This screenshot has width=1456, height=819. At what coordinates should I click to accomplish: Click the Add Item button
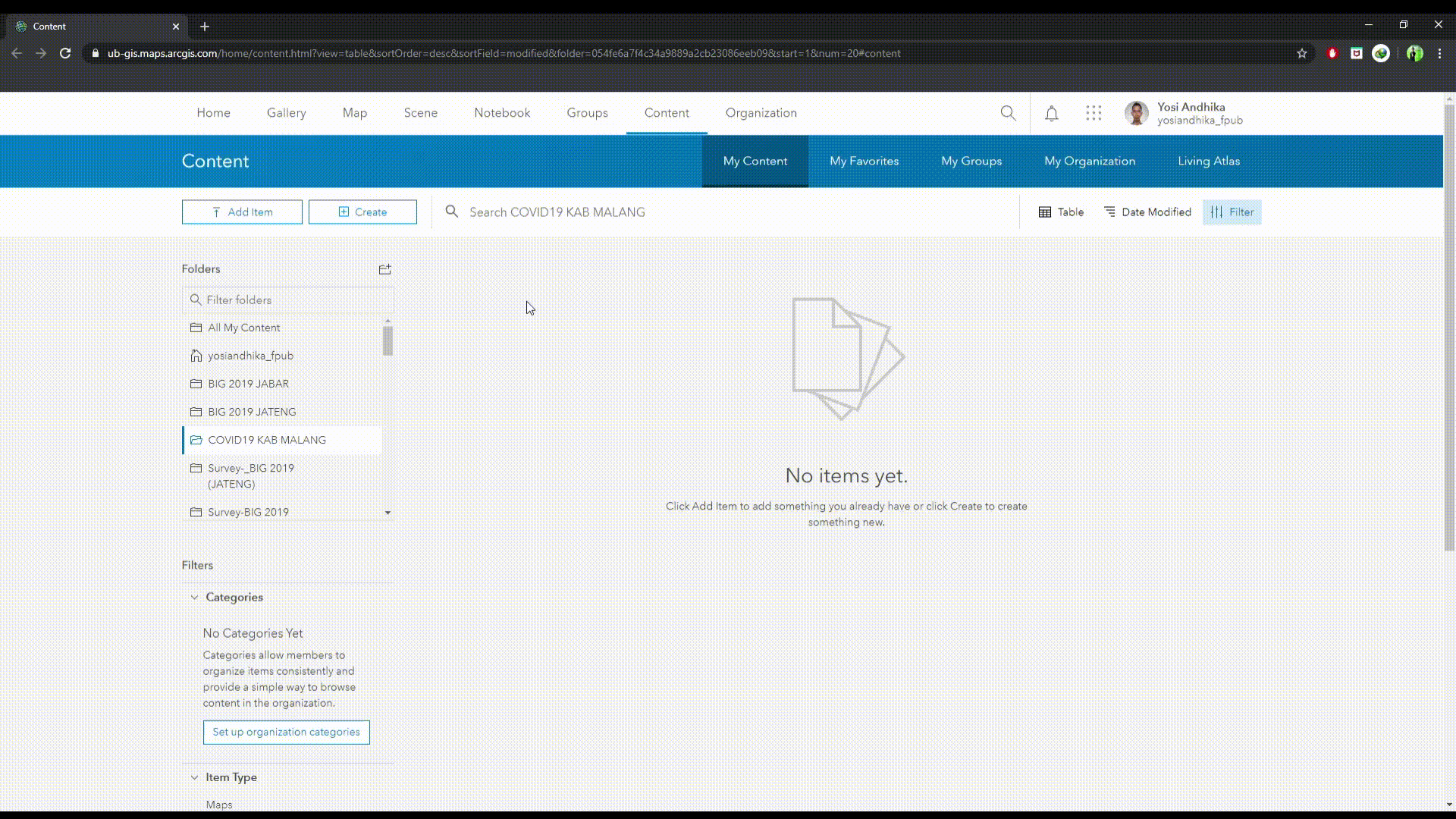(242, 212)
